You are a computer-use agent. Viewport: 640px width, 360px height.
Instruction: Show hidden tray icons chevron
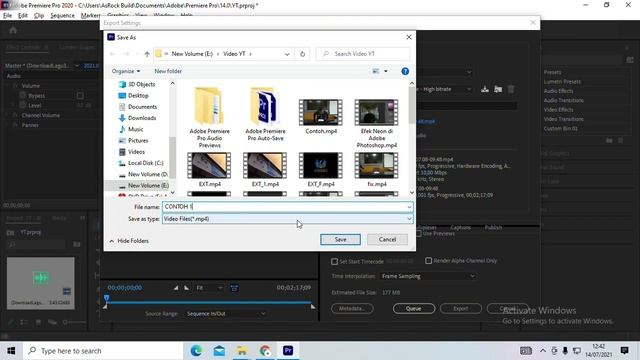click(x=543, y=351)
